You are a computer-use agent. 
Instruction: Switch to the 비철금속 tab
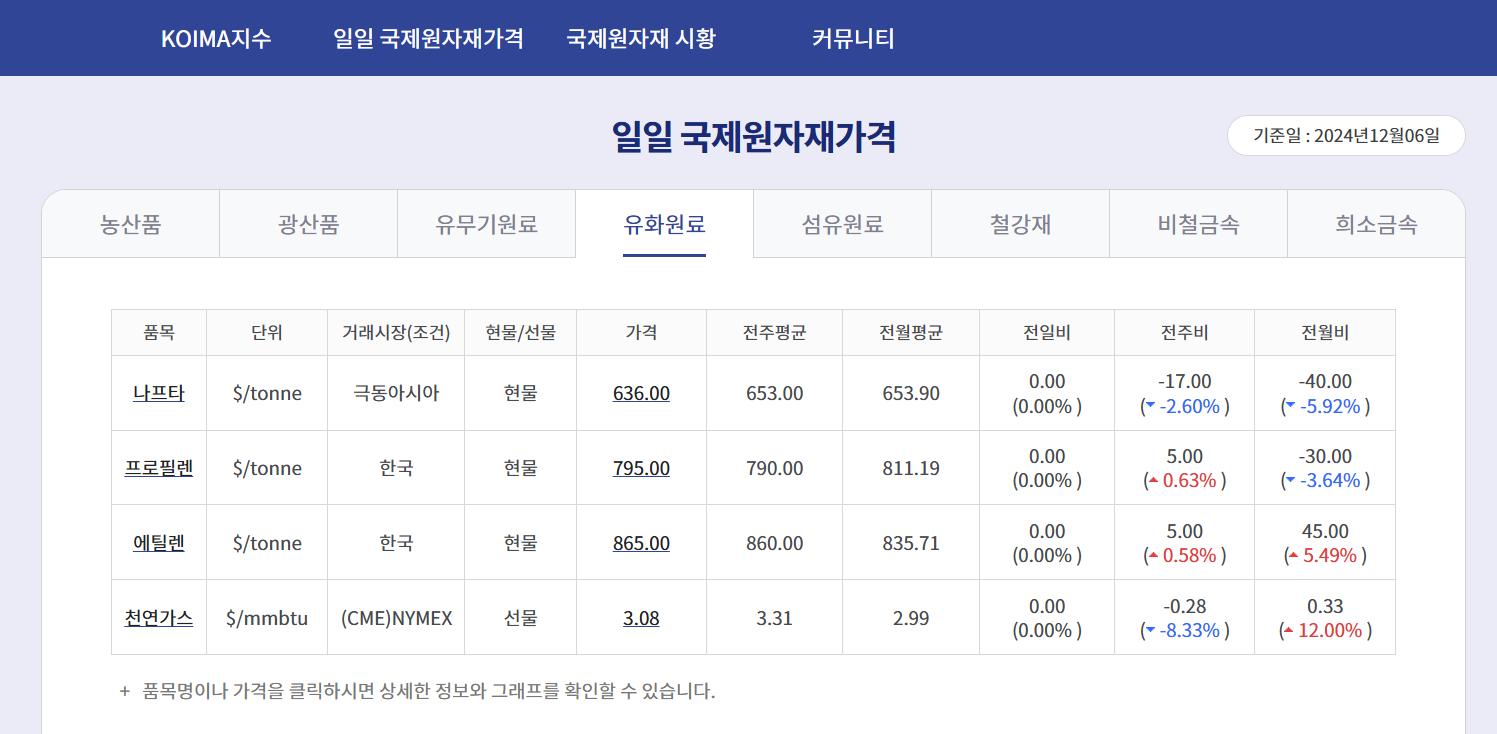[x=1198, y=224]
